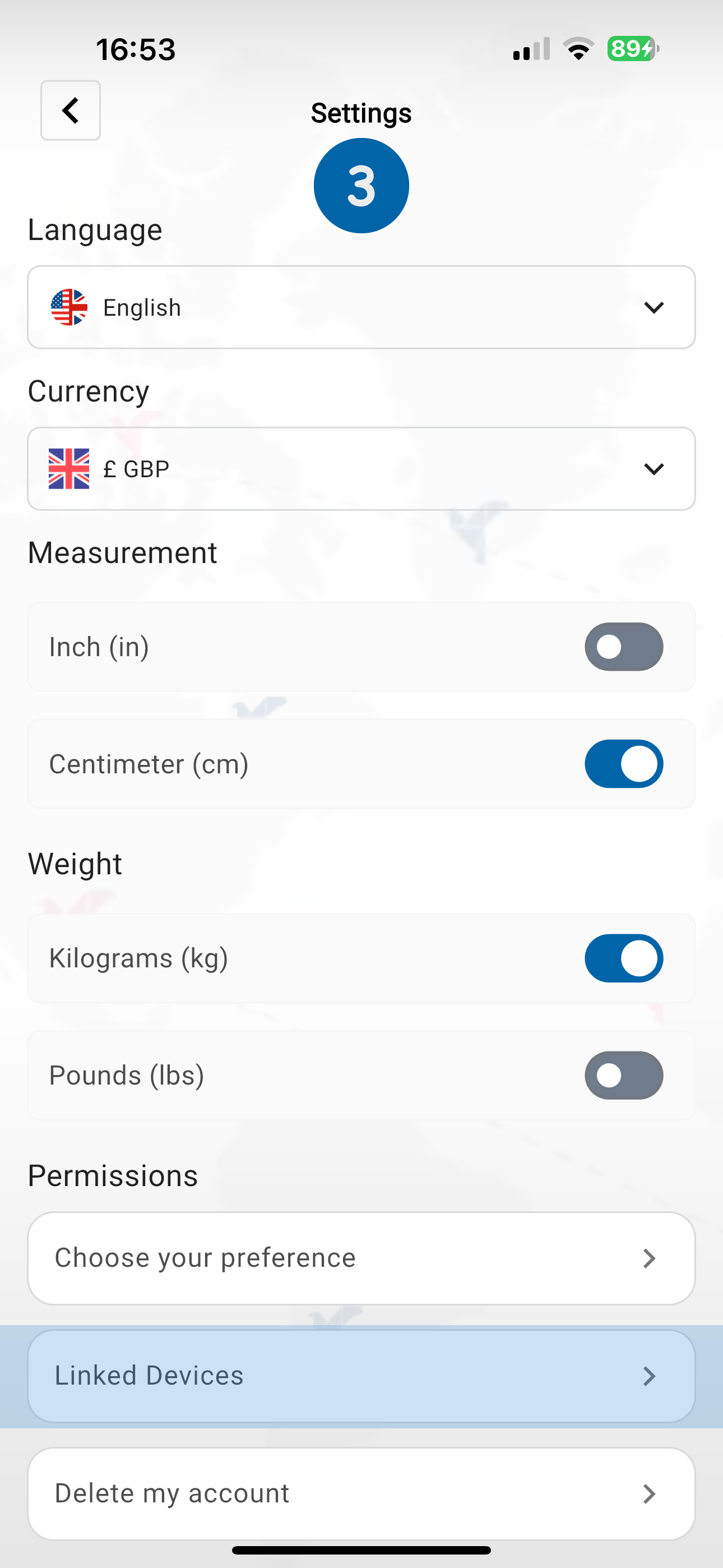Tap the home indicator bar
Image resolution: width=723 pixels, height=1568 pixels.
coord(361,1551)
